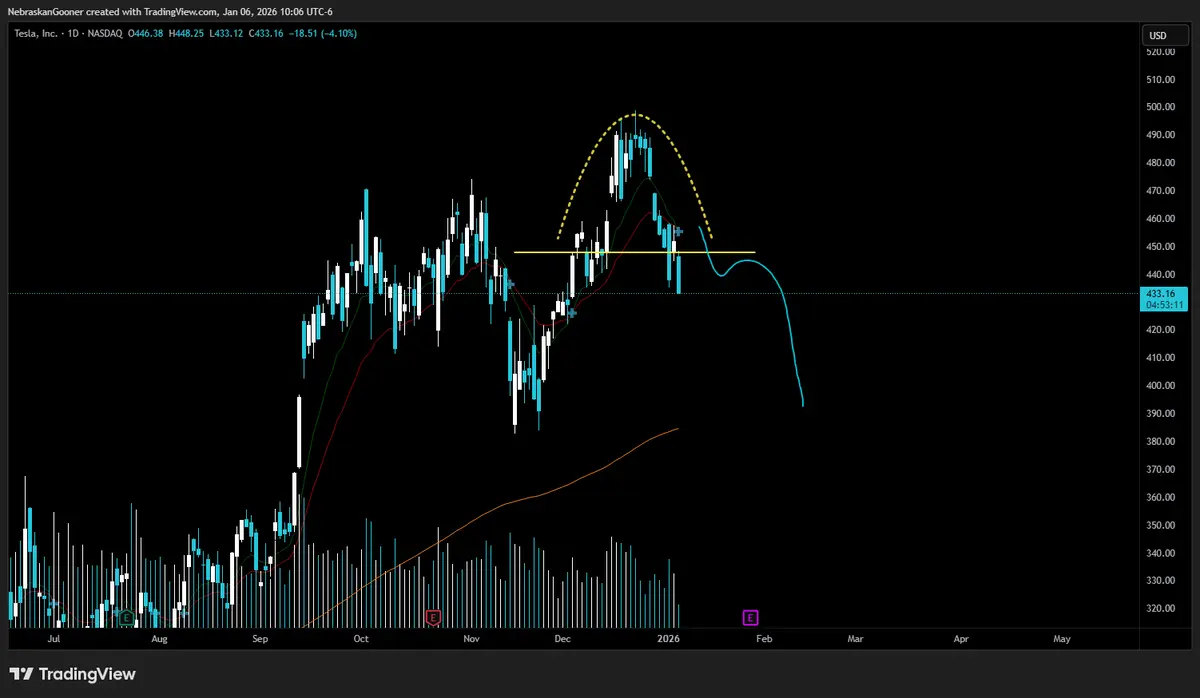This screenshot has width=1200, height=698.
Task: Click the 380.00 price axis label
Action: [1161, 442]
